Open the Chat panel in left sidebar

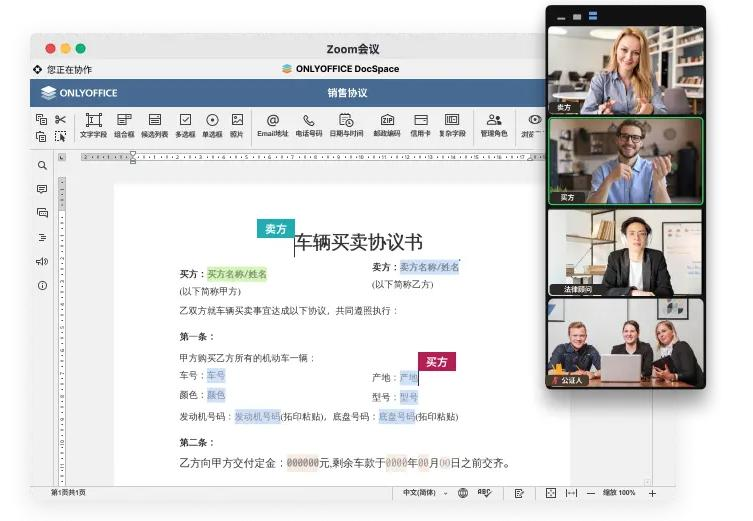(42, 213)
